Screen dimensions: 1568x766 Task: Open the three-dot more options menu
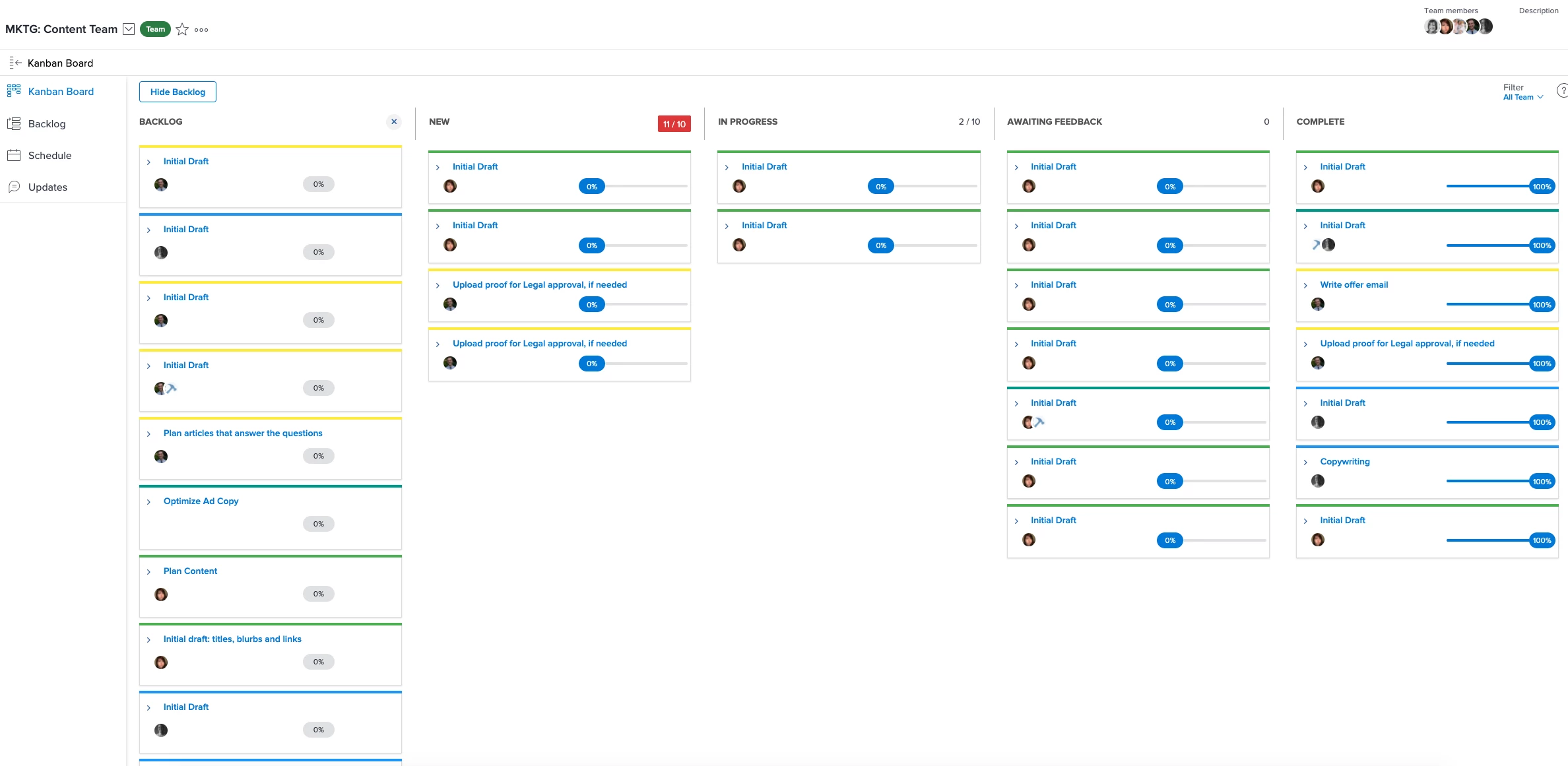[201, 30]
